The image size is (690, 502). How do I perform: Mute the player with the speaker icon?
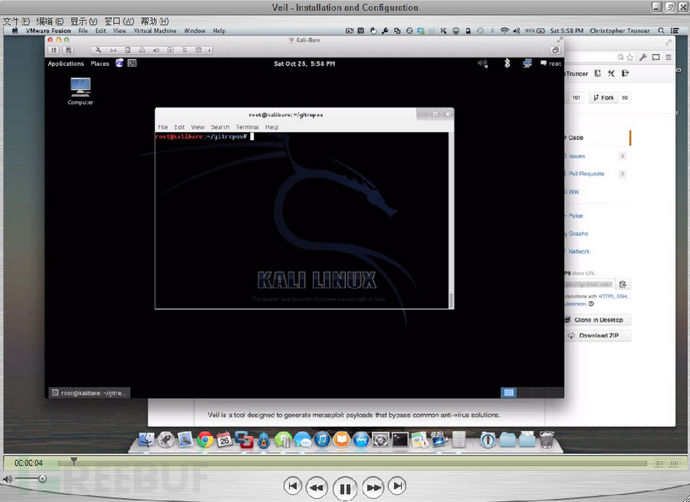point(7,479)
